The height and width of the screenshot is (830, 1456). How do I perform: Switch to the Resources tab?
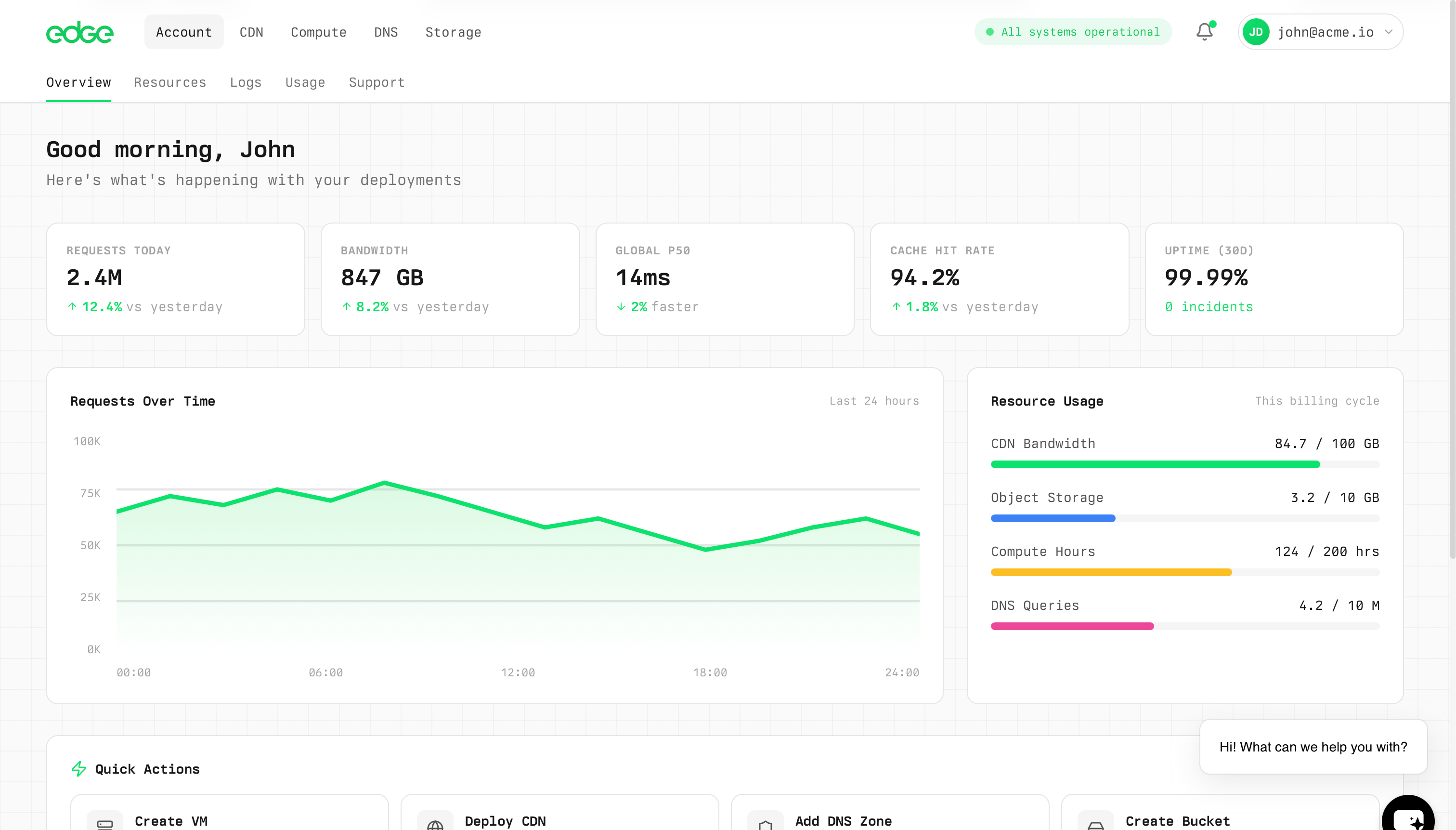point(170,82)
